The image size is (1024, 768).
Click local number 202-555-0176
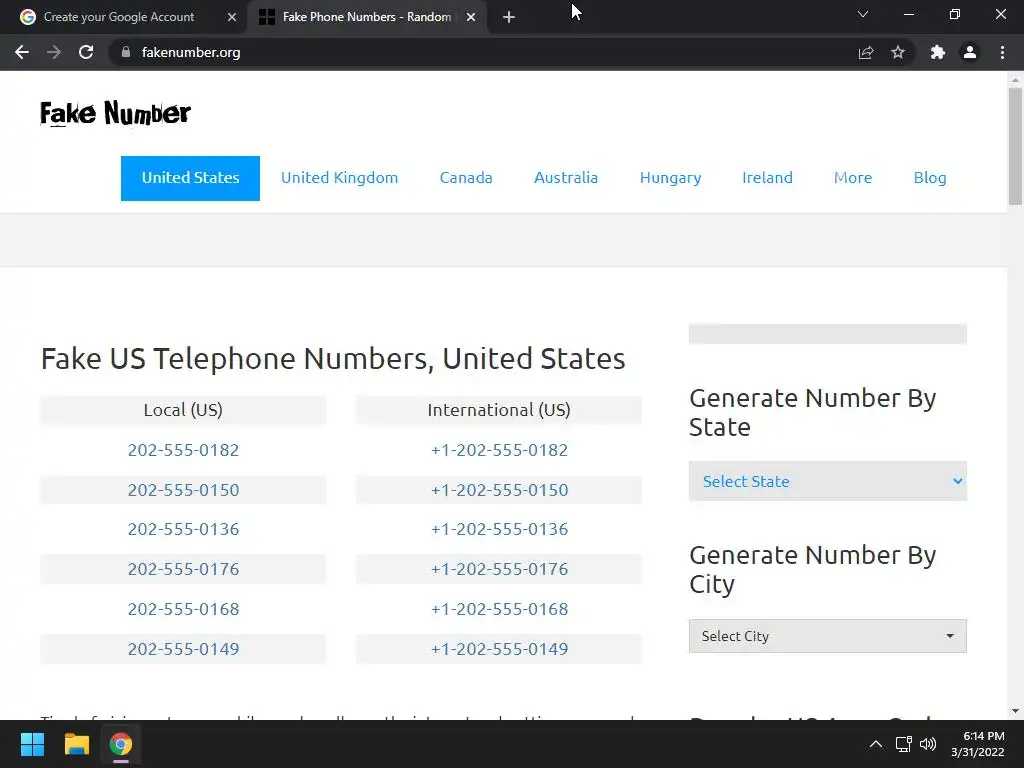(184, 569)
